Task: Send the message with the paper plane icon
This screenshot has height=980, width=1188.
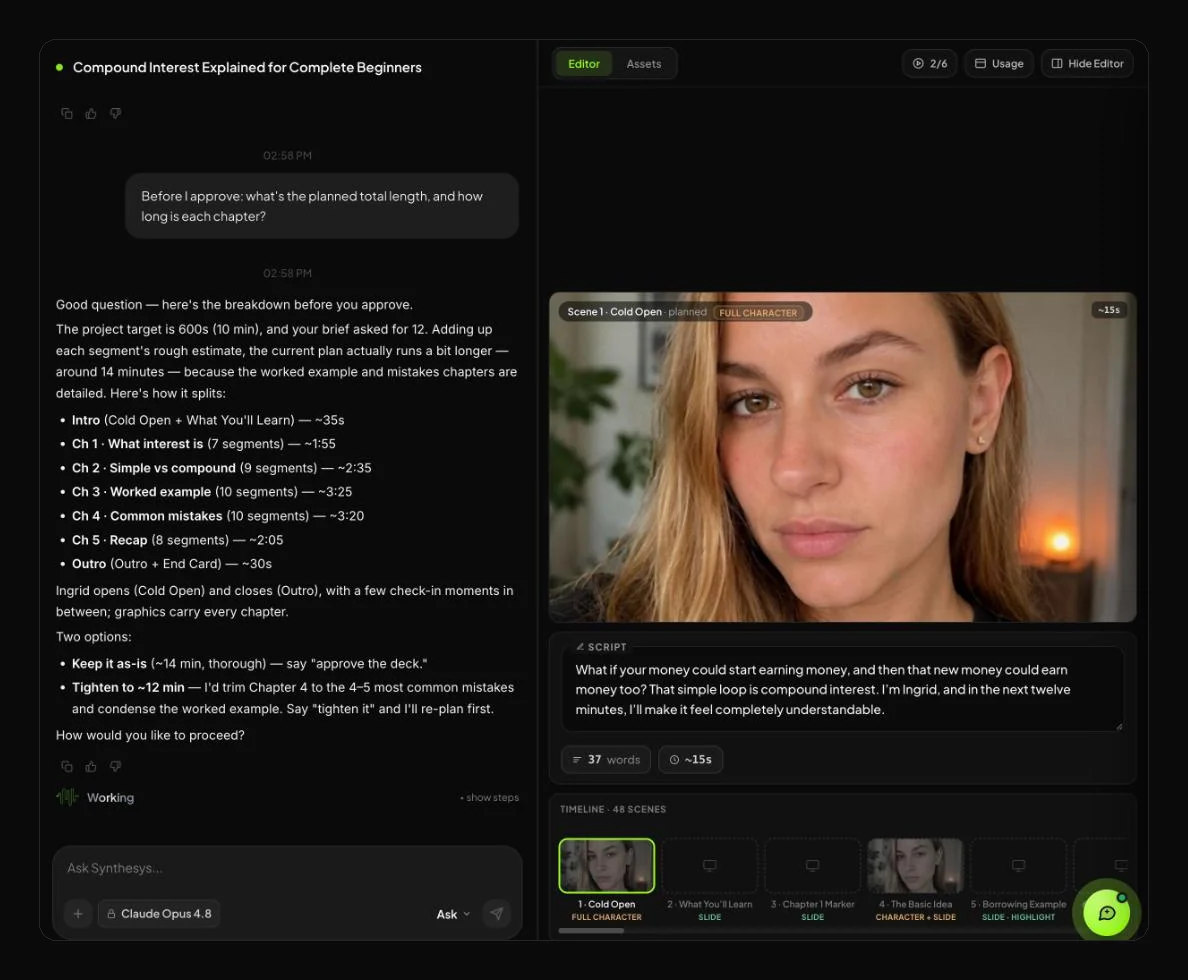Action: [x=496, y=913]
